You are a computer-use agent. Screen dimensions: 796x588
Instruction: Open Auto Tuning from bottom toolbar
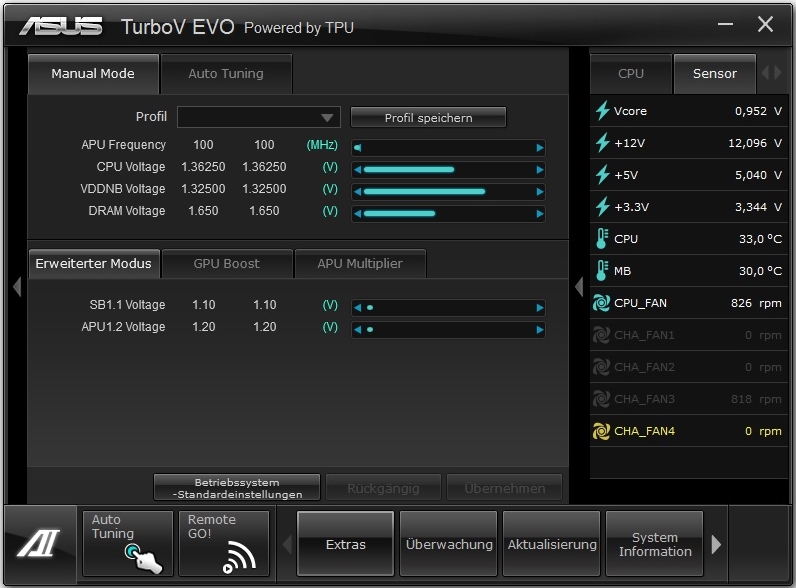pos(128,543)
